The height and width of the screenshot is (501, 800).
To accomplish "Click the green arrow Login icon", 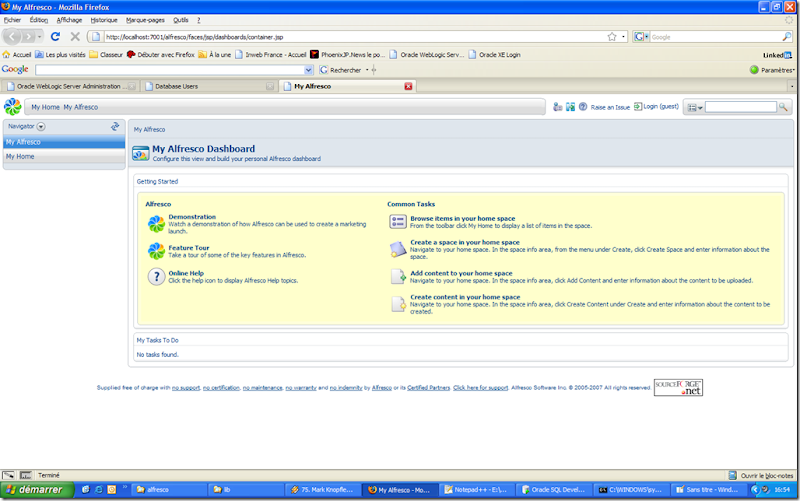I will pyautogui.click(x=638, y=107).
